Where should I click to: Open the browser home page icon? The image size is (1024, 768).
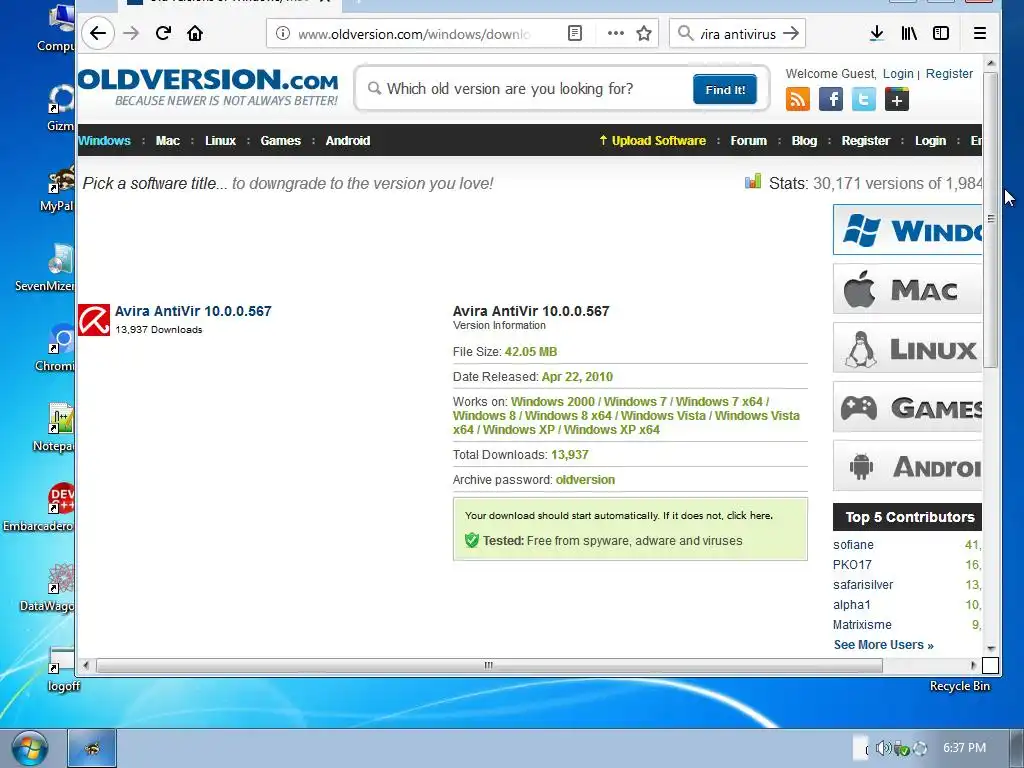click(195, 33)
